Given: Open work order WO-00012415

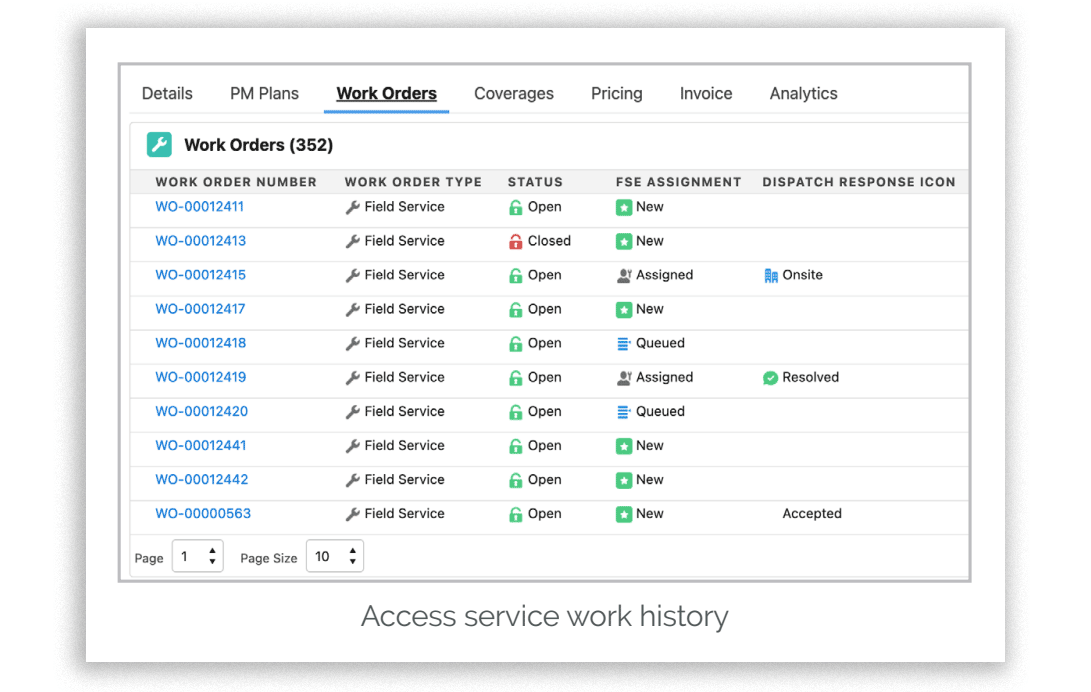Looking at the screenshot, I should point(200,275).
